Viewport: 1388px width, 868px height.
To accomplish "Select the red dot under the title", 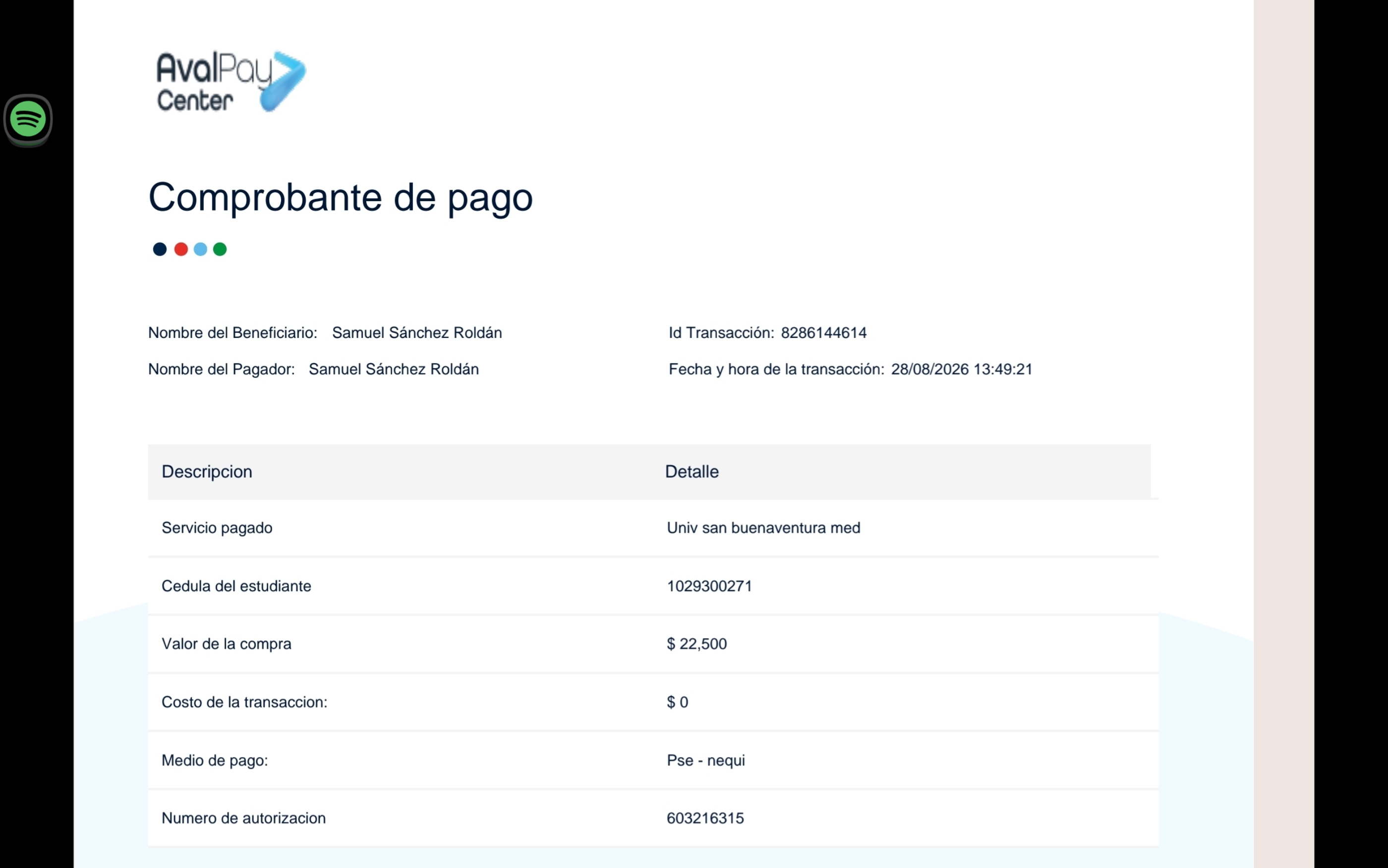I will 181,249.
